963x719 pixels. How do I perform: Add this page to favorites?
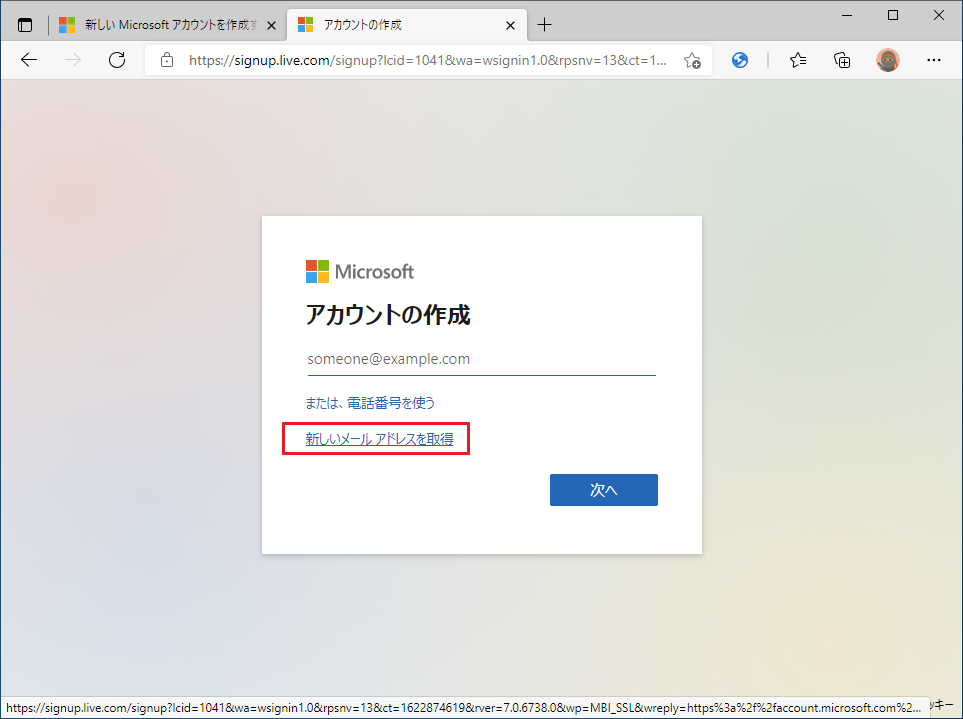tap(692, 60)
